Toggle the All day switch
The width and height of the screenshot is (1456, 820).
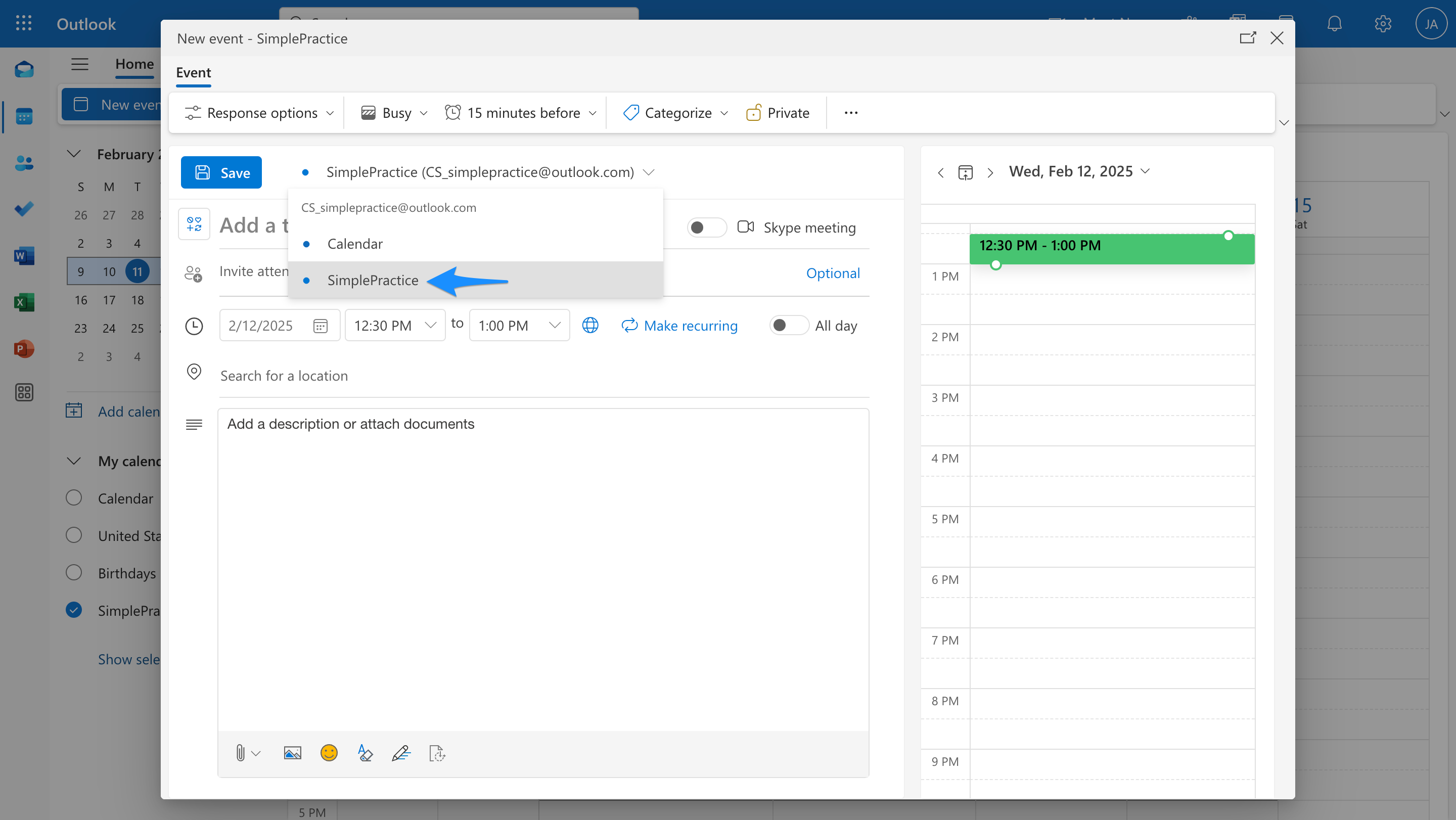tap(789, 325)
